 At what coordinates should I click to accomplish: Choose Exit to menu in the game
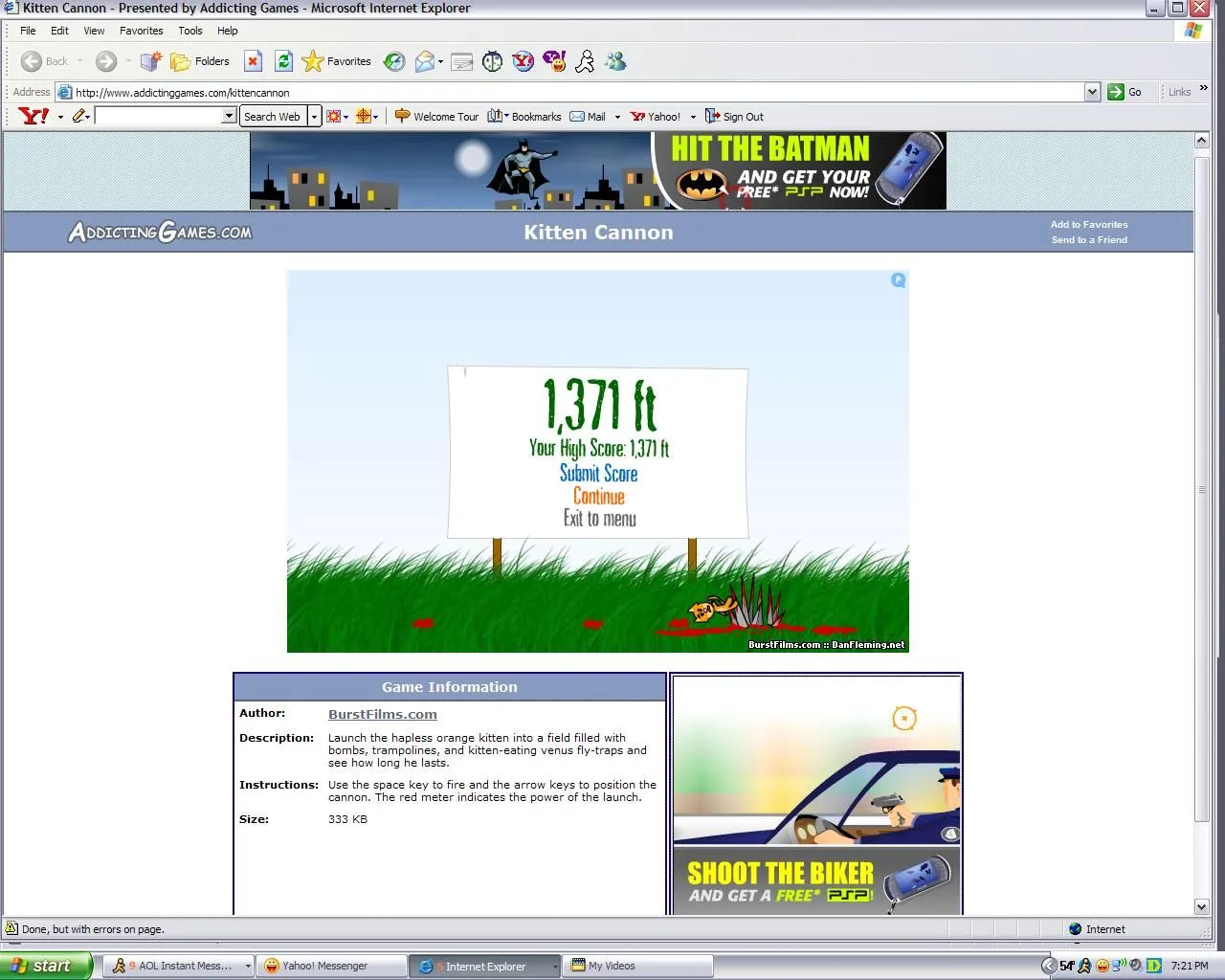tap(600, 518)
